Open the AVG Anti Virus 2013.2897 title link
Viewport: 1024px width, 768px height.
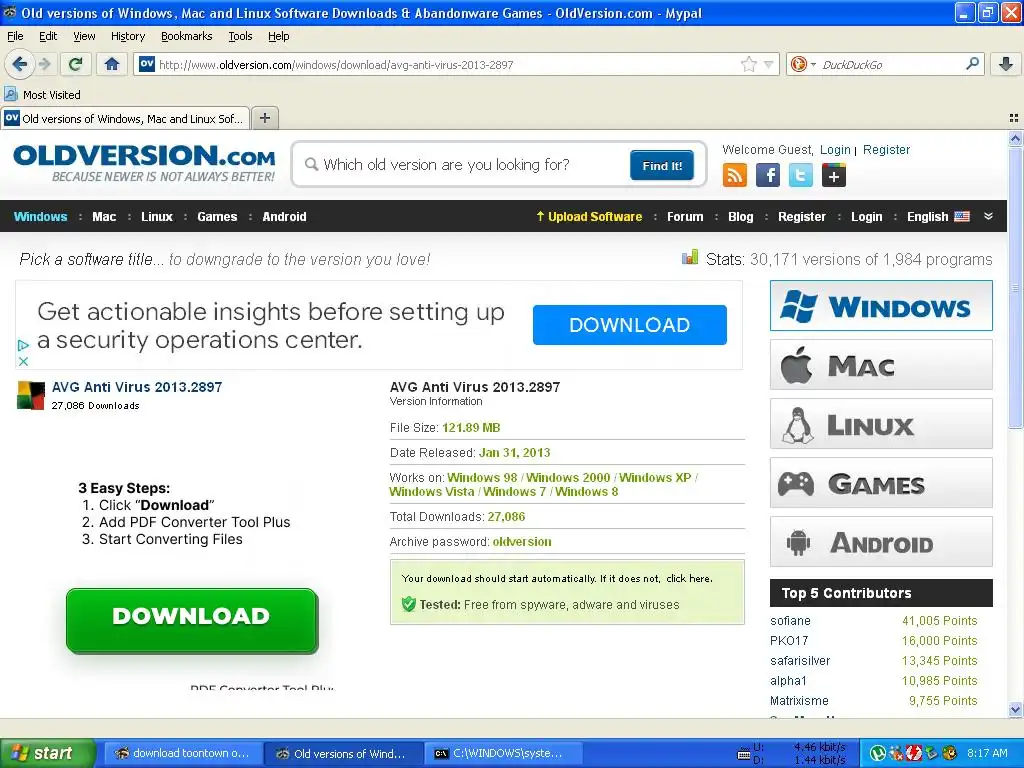pyautogui.click(x=137, y=387)
